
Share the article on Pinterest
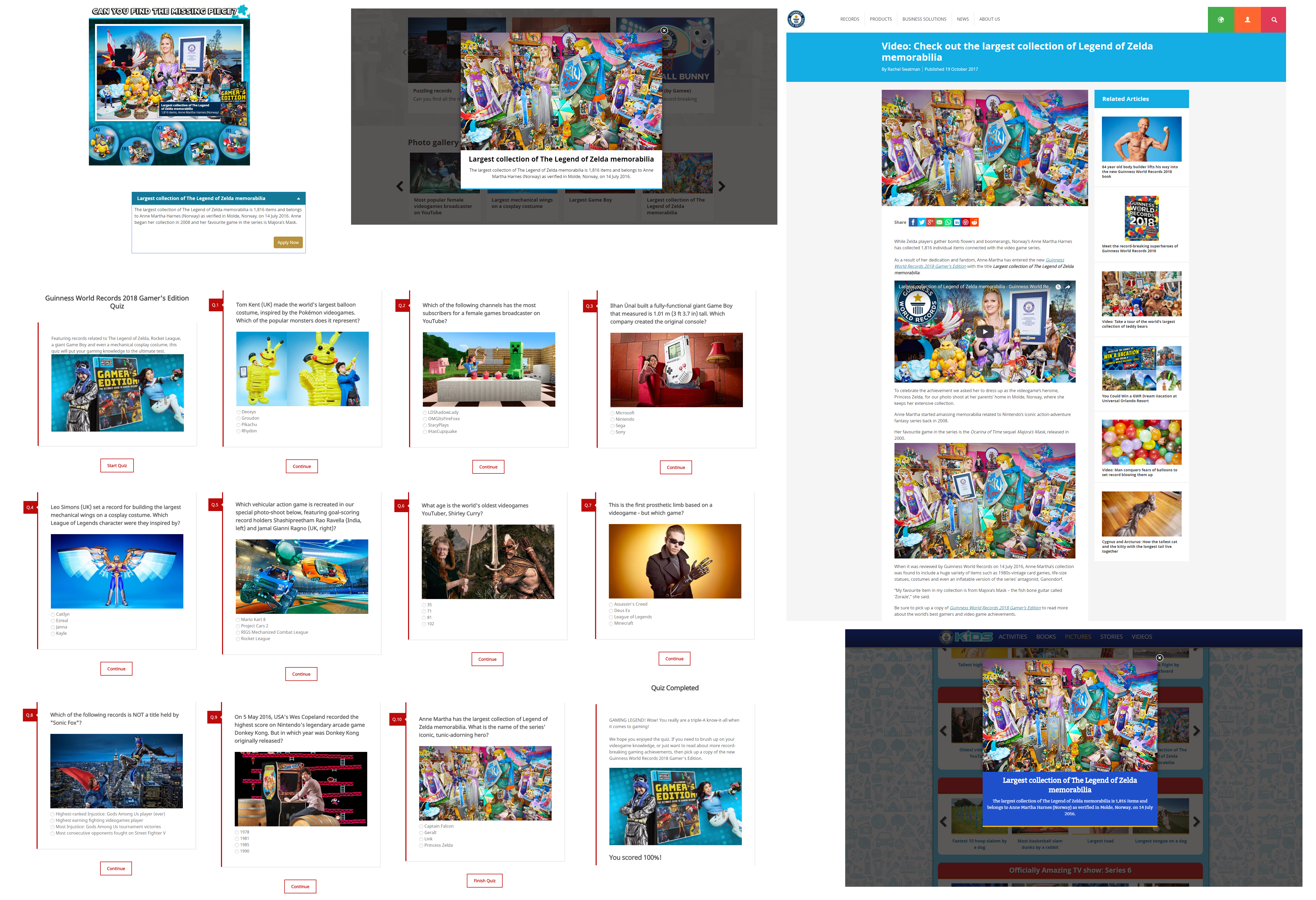[965, 223]
